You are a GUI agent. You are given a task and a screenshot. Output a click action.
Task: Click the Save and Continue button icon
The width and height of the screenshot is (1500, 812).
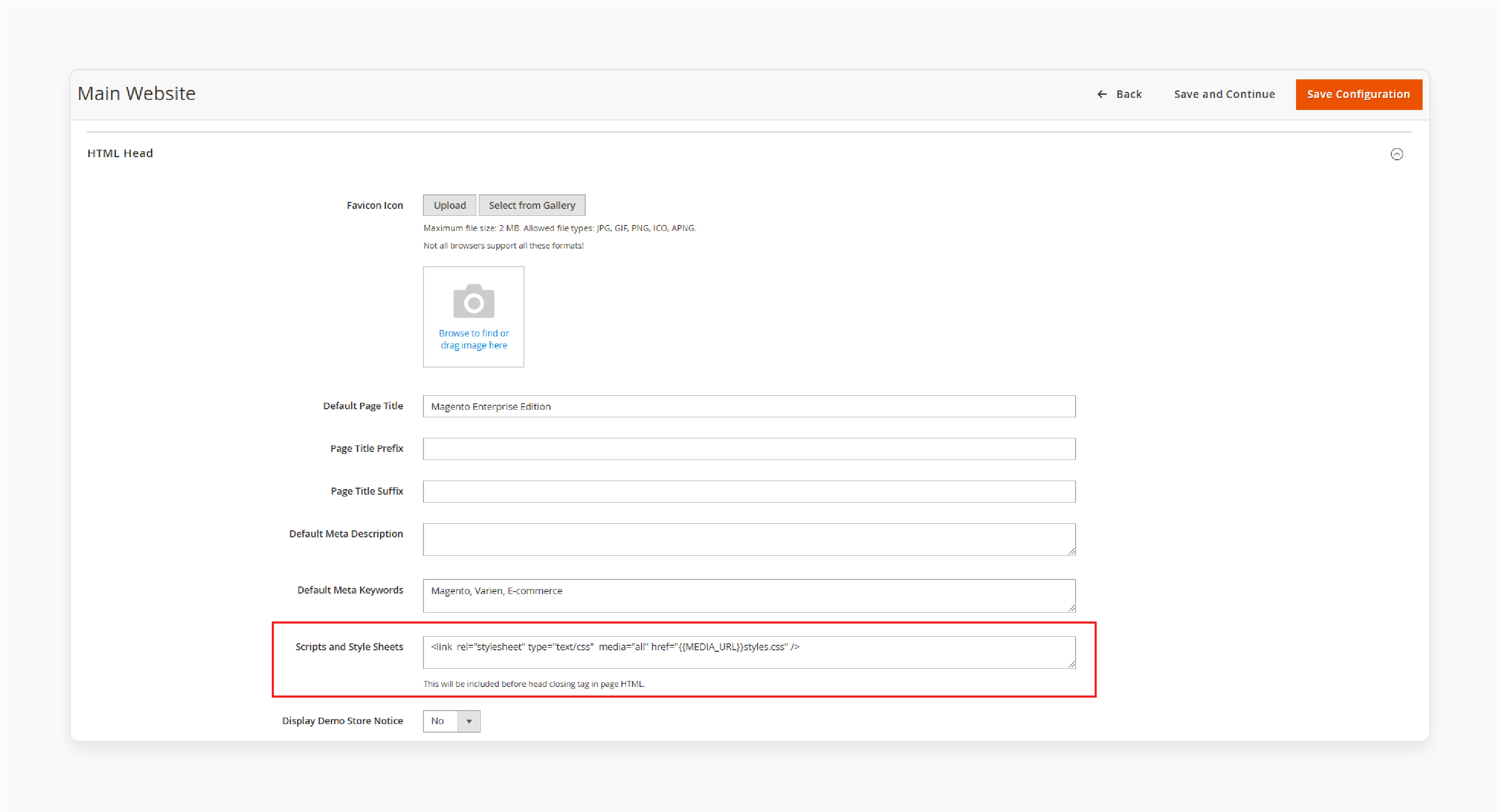tap(1224, 94)
